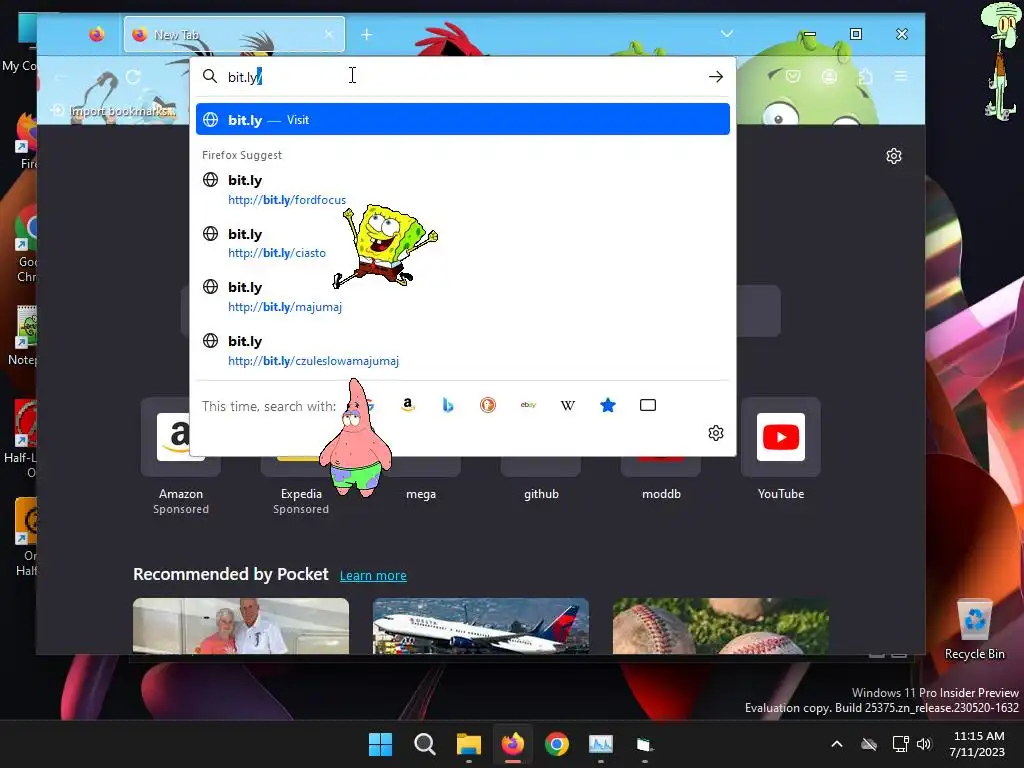Select the New Tab tab
This screenshot has height=768, width=1024.
[x=234, y=35]
